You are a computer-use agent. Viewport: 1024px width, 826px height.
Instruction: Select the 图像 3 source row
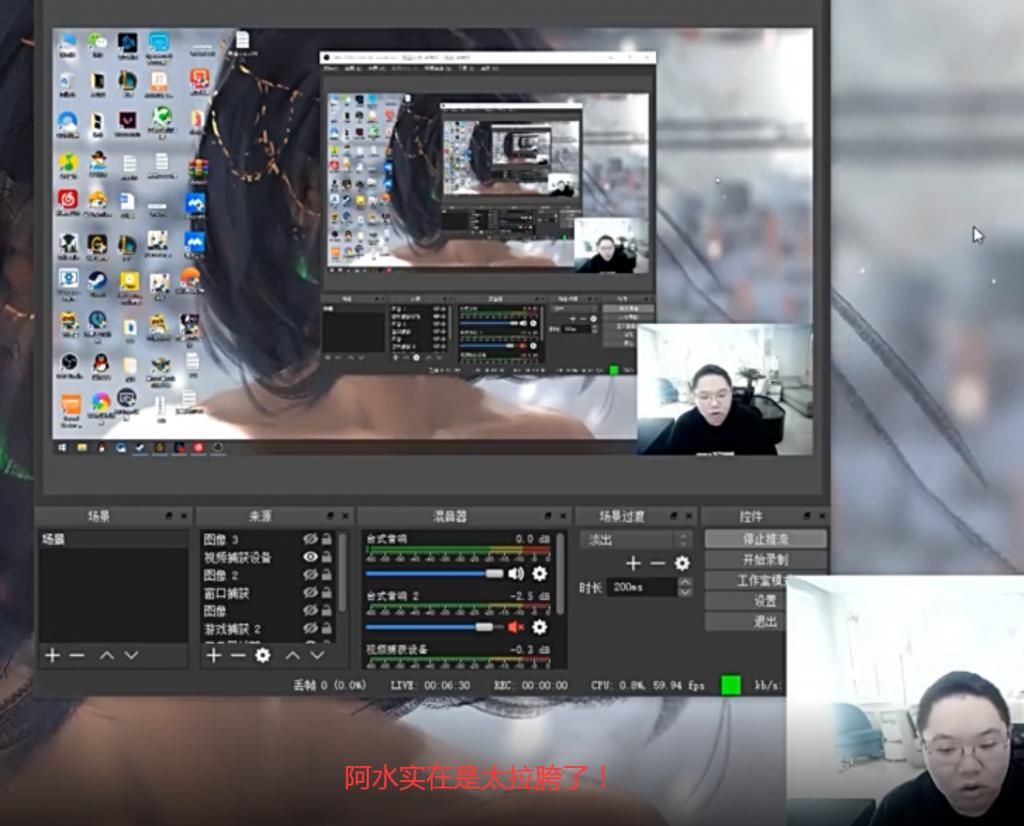(268, 539)
